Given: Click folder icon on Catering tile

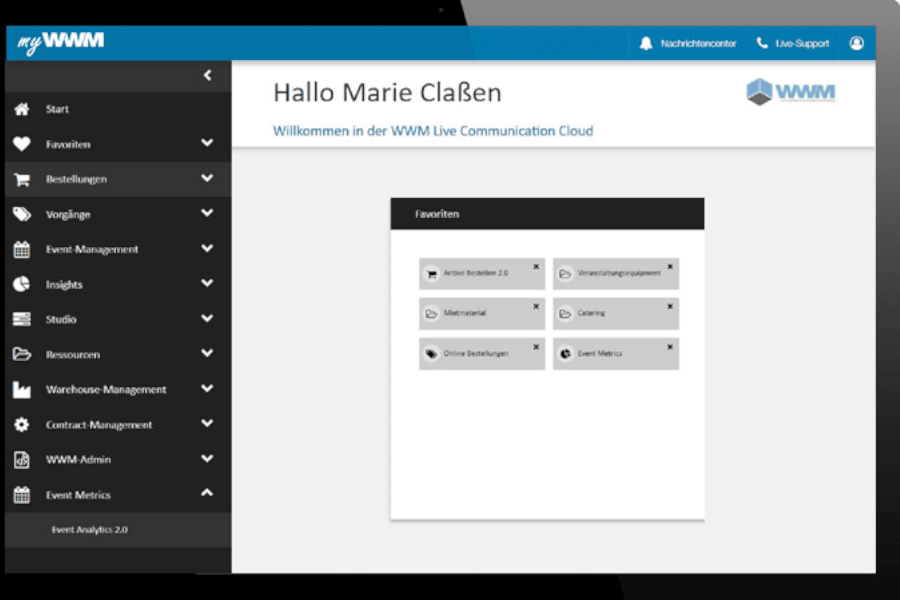Looking at the screenshot, I should (x=565, y=314).
